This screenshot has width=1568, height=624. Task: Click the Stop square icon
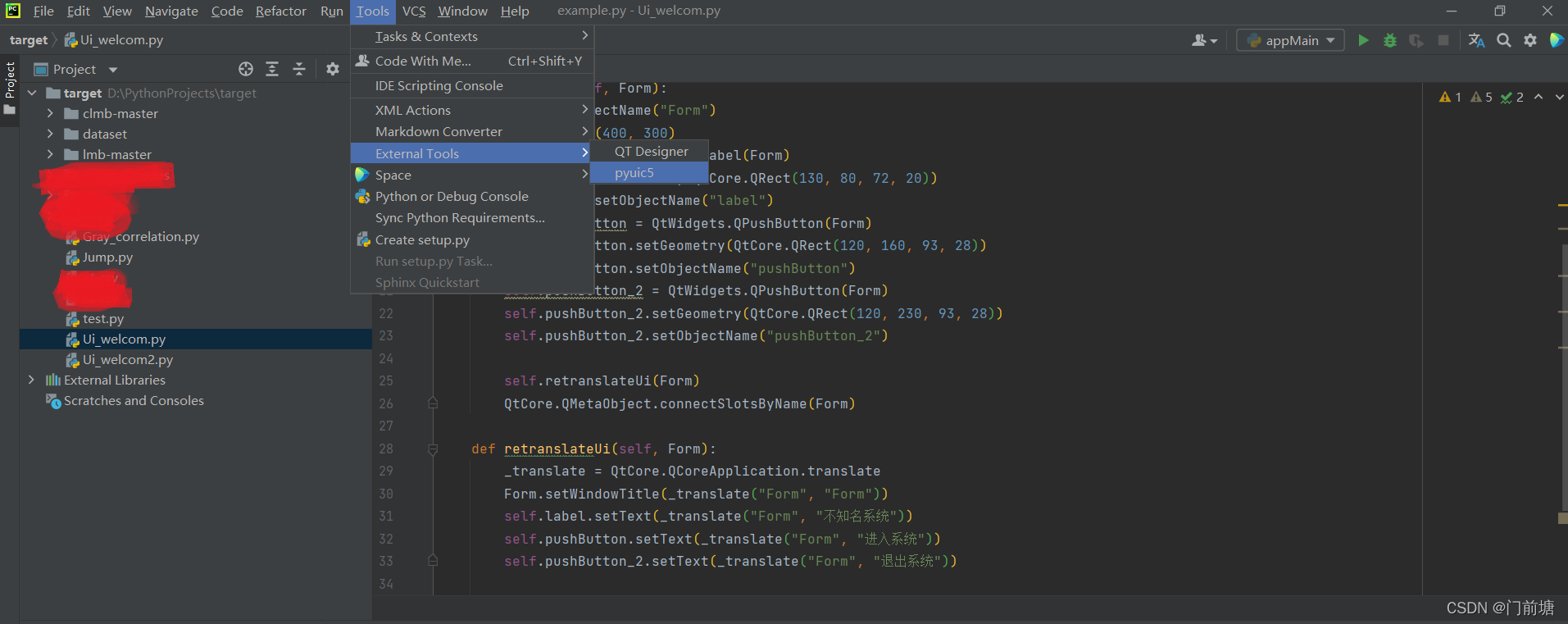coord(1443,40)
